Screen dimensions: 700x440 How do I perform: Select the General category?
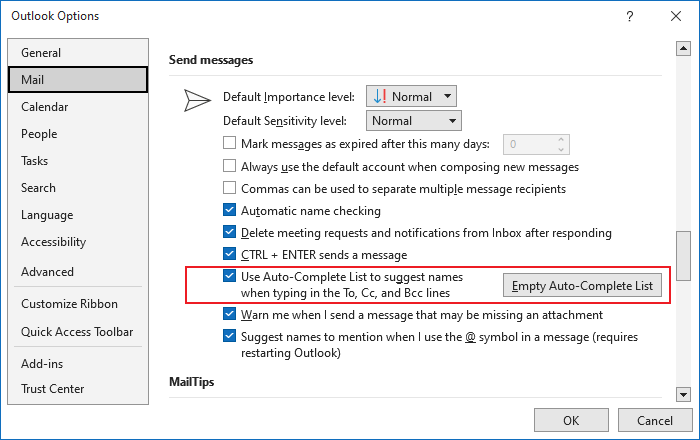click(78, 53)
